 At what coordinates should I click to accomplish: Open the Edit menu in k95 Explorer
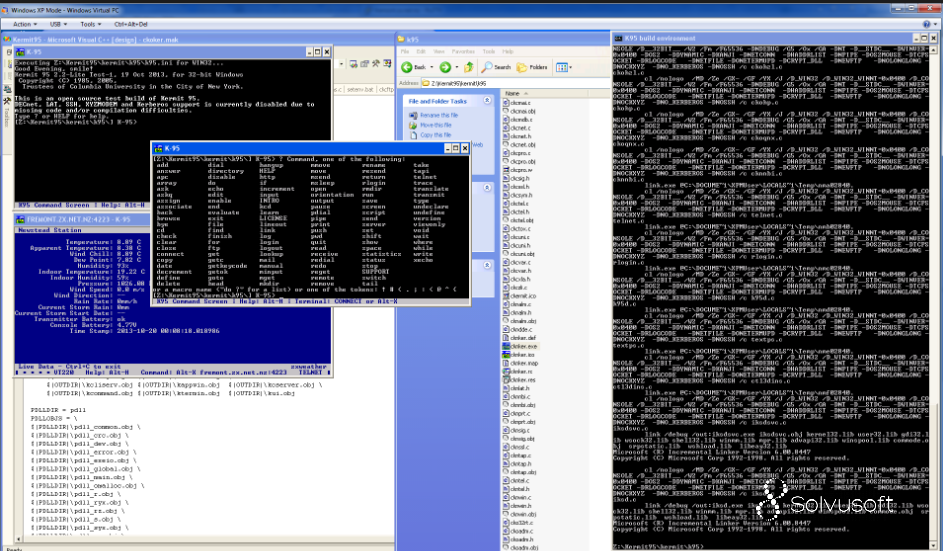coord(421,52)
